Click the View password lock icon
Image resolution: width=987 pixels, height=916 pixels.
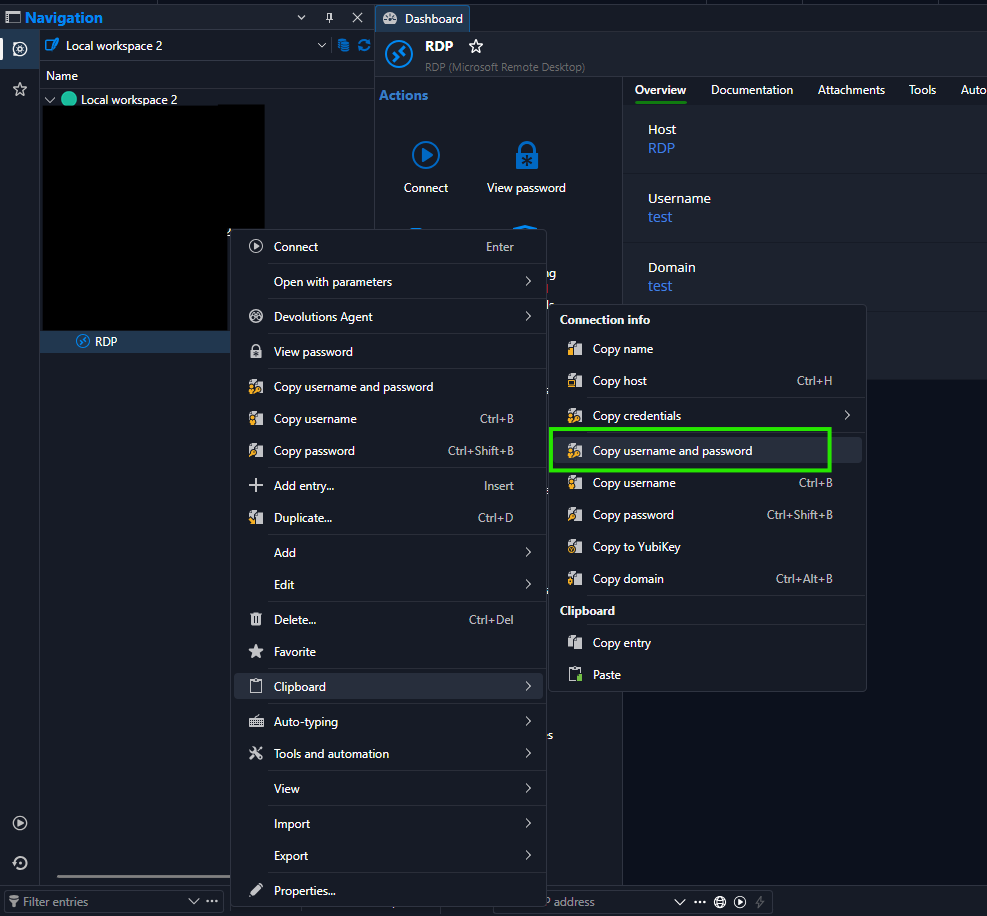click(526, 155)
